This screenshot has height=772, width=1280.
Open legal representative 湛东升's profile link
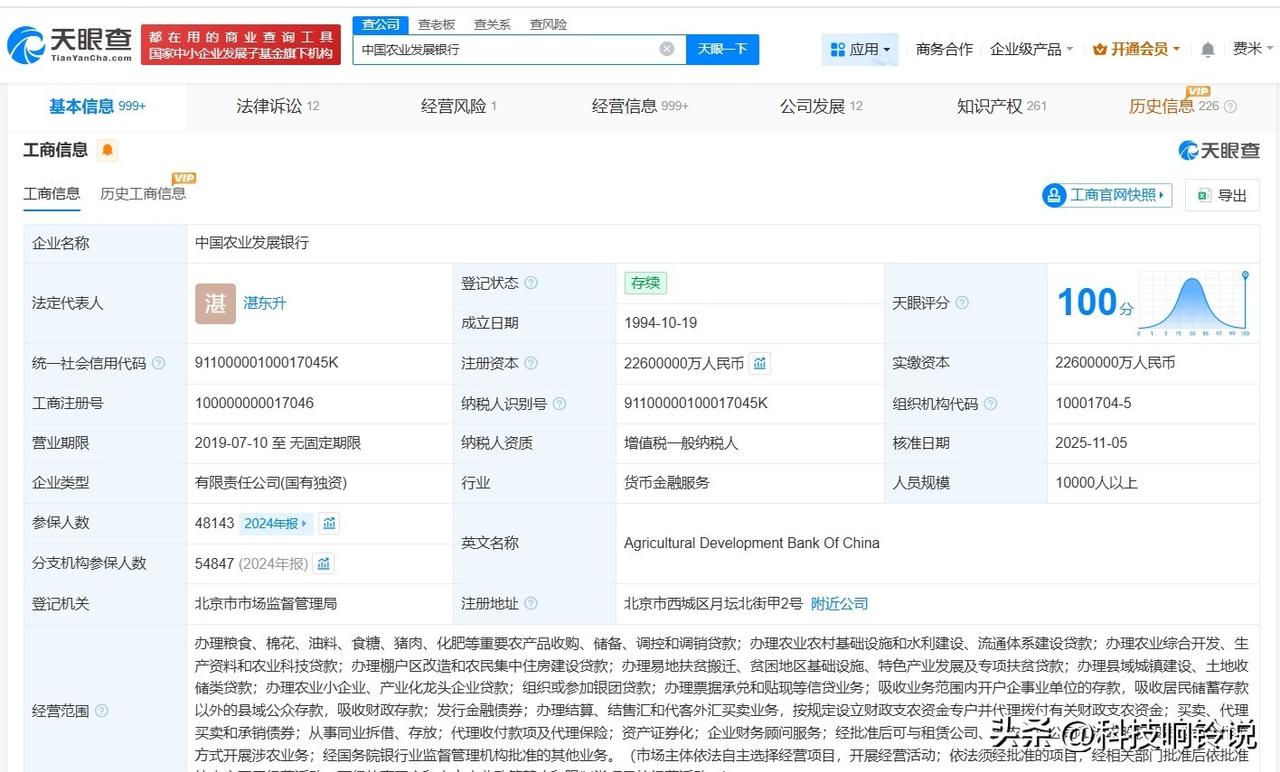point(265,303)
